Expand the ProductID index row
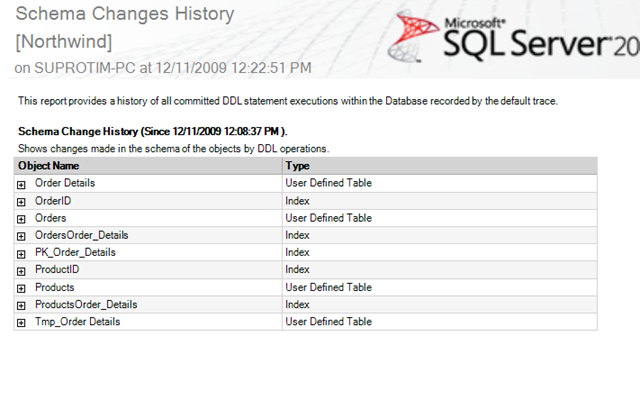Image resolution: width=640 pixels, height=409 pixels. (21, 271)
